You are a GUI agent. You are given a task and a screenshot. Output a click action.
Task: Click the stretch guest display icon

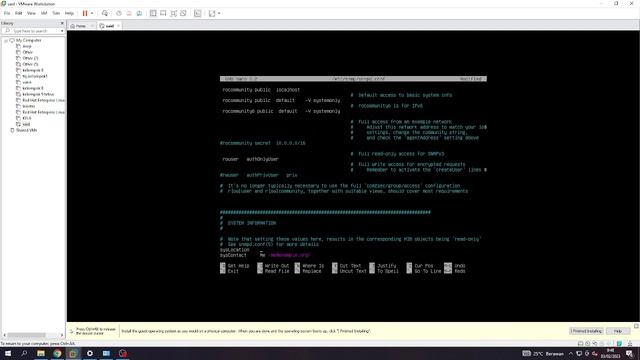click(212, 13)
